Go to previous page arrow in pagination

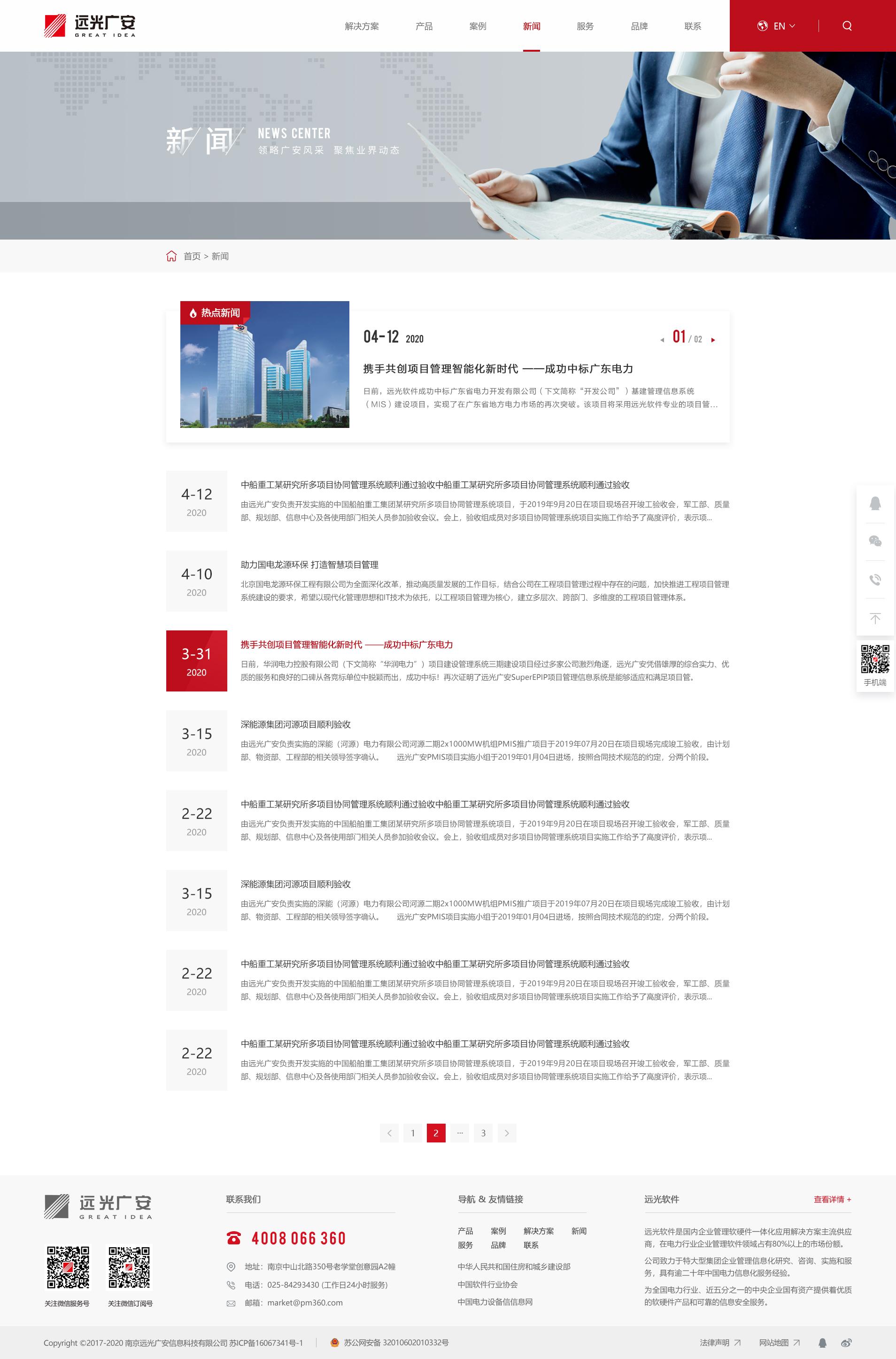click(389, 1133)
